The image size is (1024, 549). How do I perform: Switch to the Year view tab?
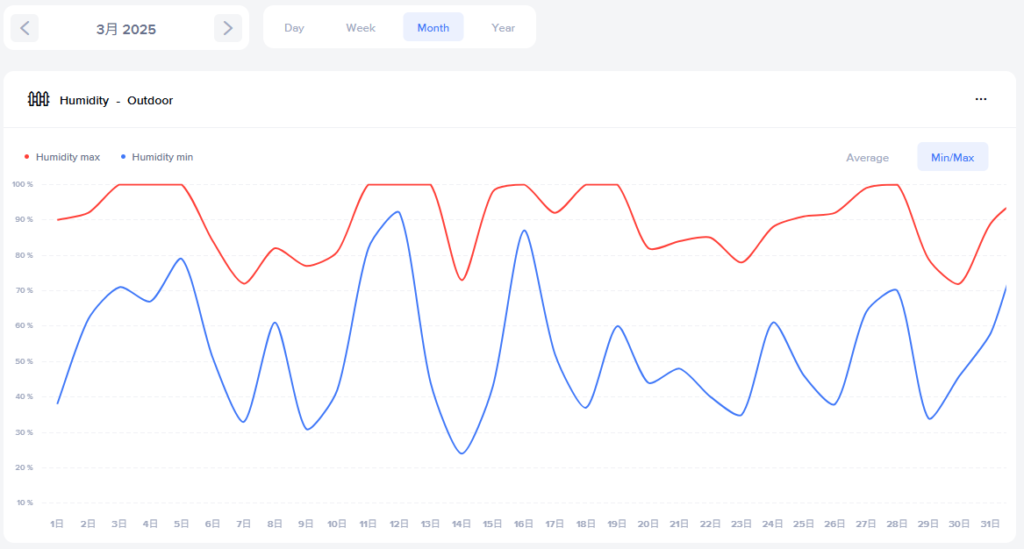click(503, 28)
